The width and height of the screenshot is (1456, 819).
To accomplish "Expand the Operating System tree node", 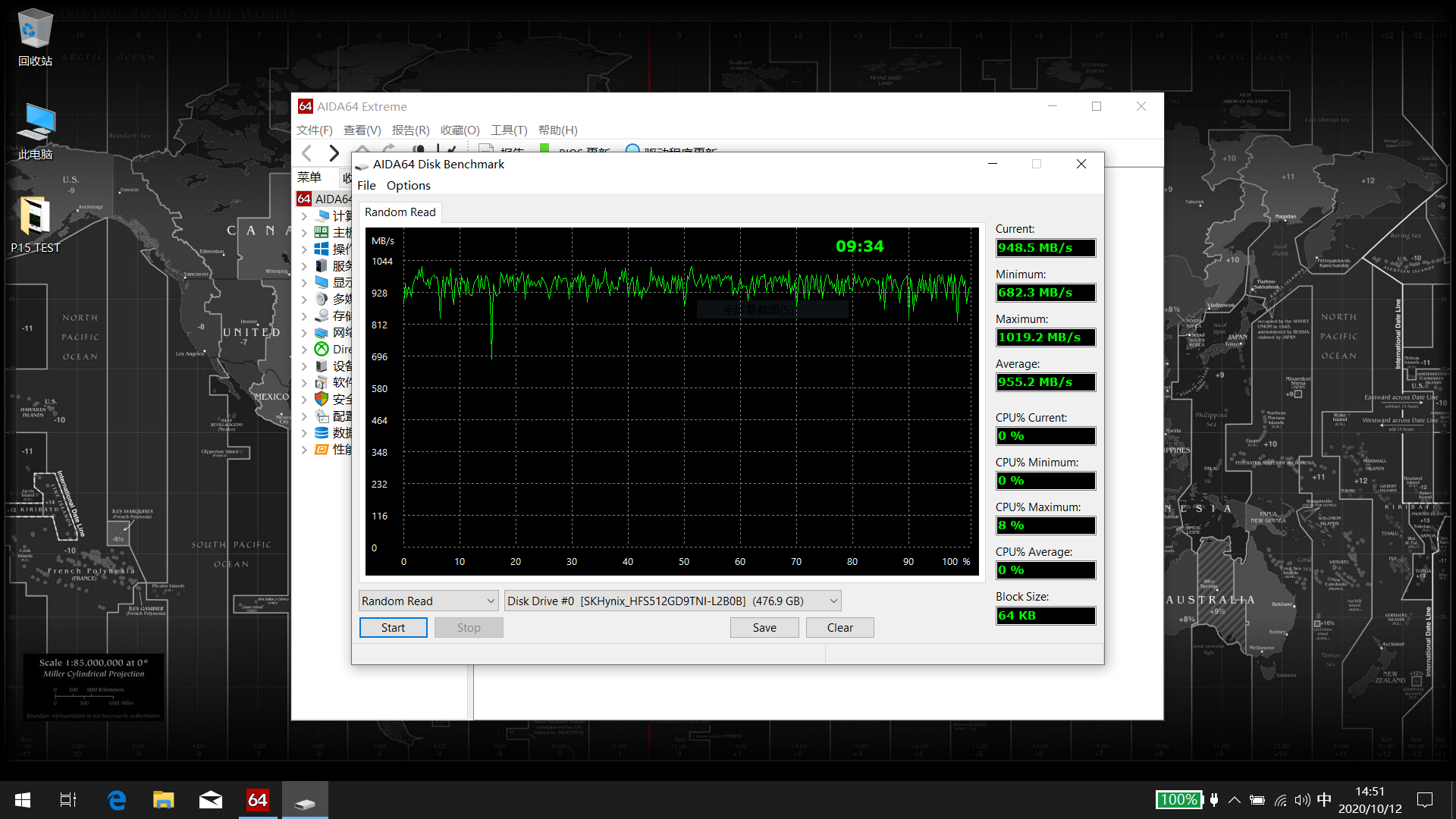I will click(304, 249).
